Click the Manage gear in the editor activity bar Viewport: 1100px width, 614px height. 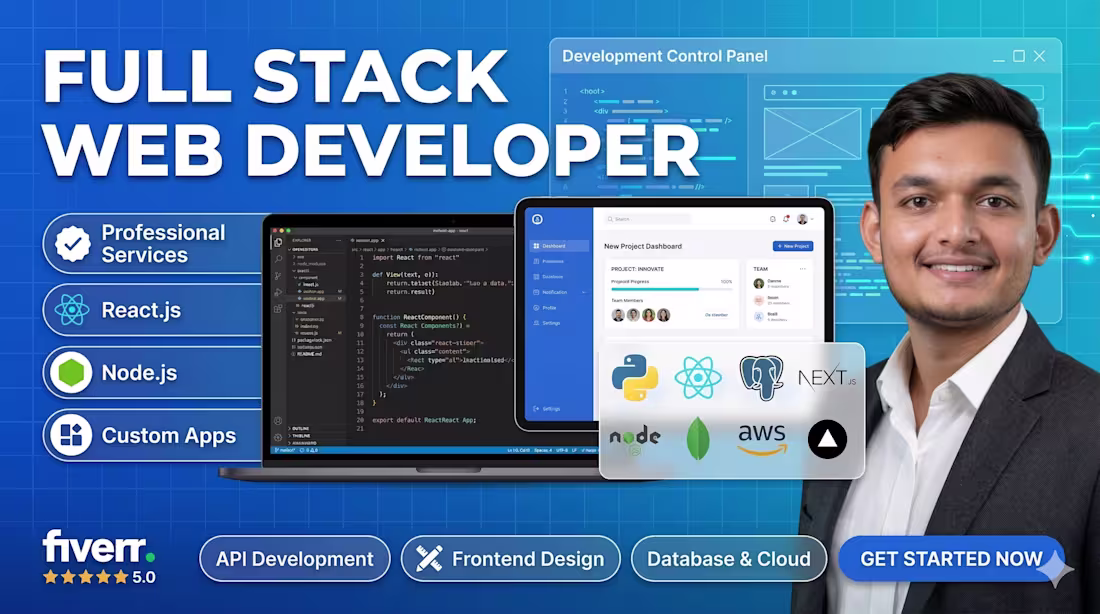(x=278, y=437)
